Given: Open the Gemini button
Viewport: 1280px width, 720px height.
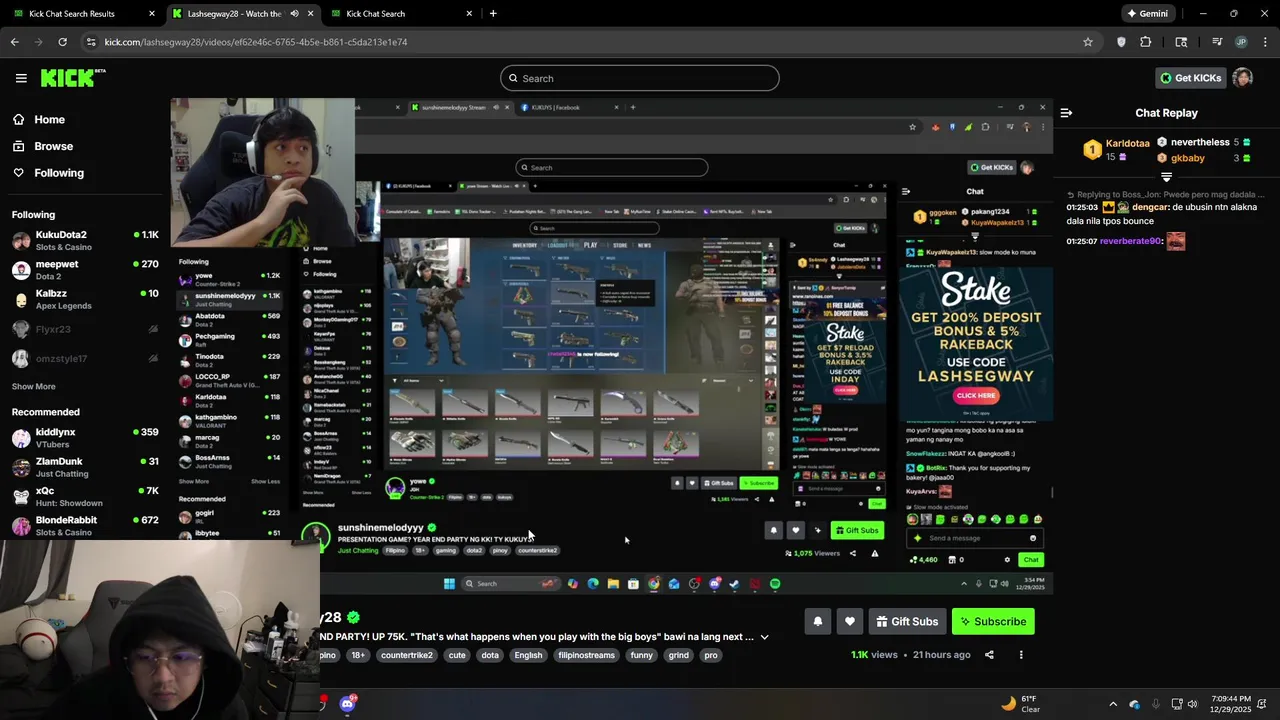Looking at the screenshot, I should point(1147,14).
